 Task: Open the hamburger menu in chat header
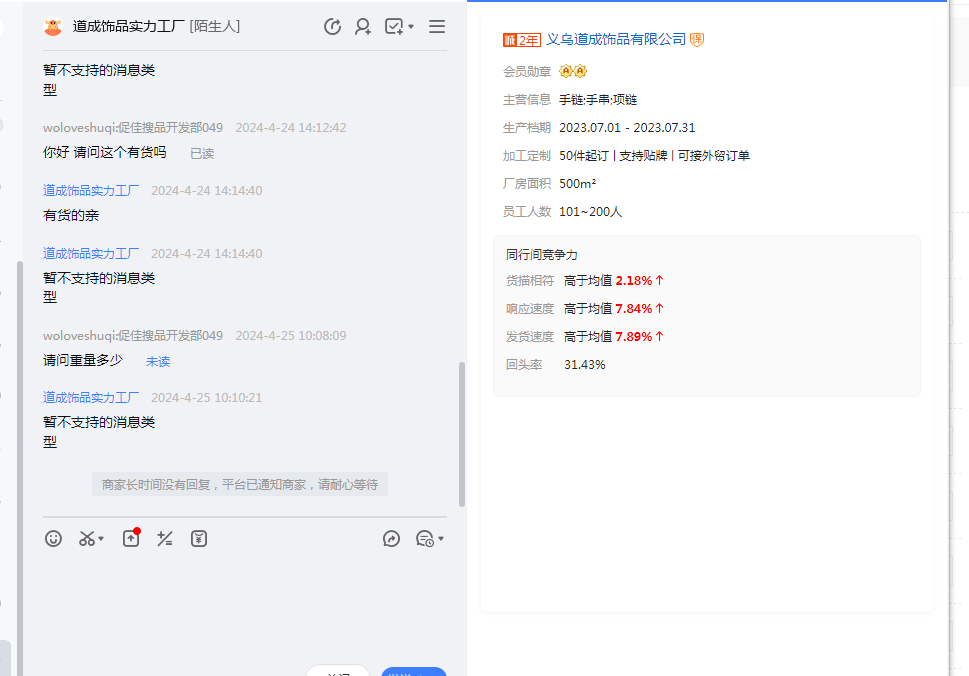pyautogui.click(x=437, y=27)
